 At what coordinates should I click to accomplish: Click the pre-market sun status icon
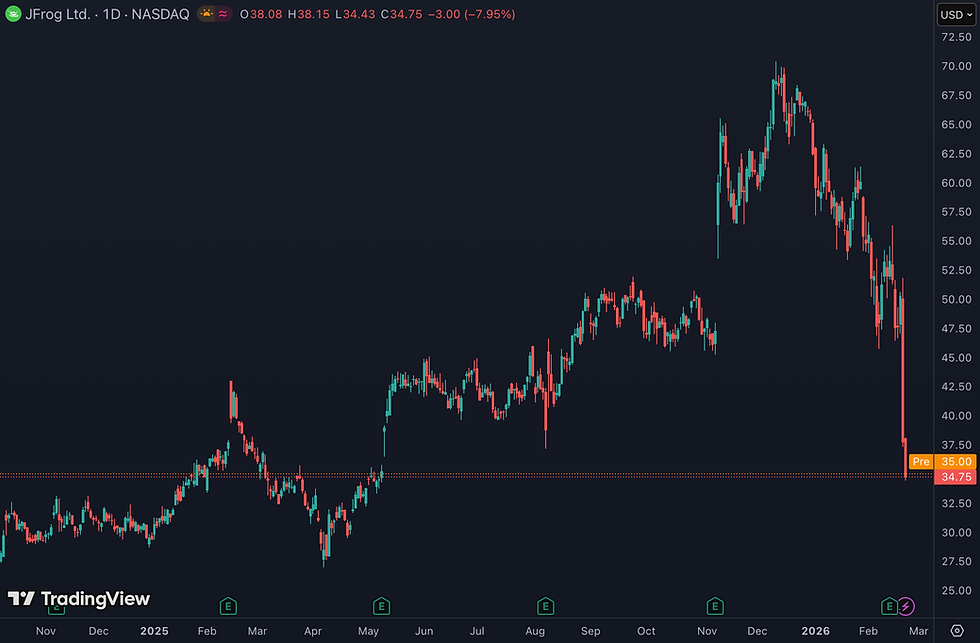[x=206, y=14]
